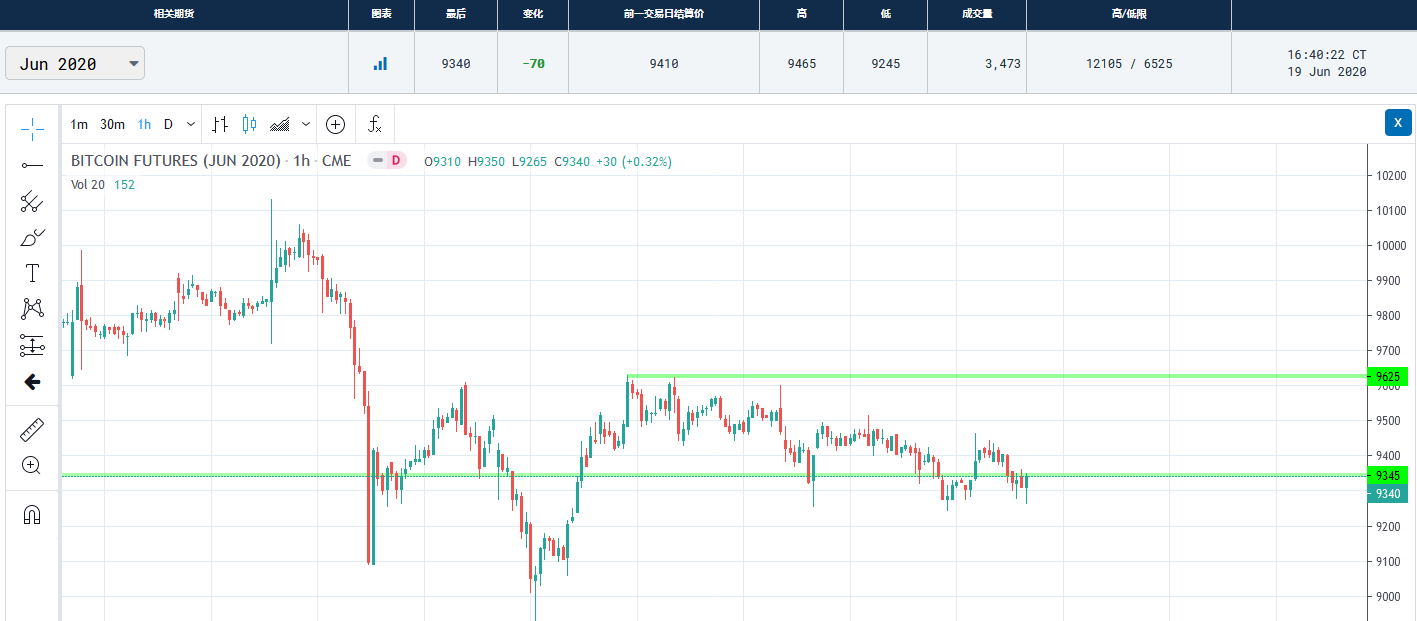
Task: Select the trend line drawing tool
Action: 32,165
